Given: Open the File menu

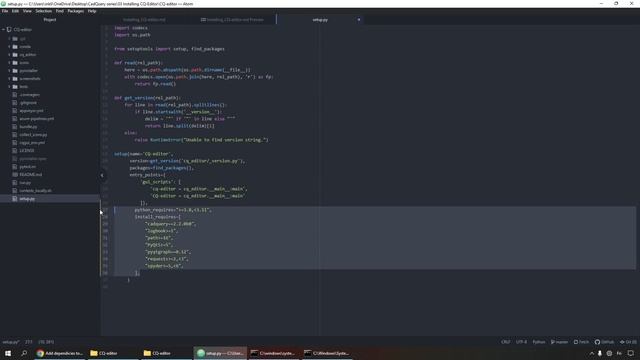Looking at the screenshot, I should tap(5, 11).
